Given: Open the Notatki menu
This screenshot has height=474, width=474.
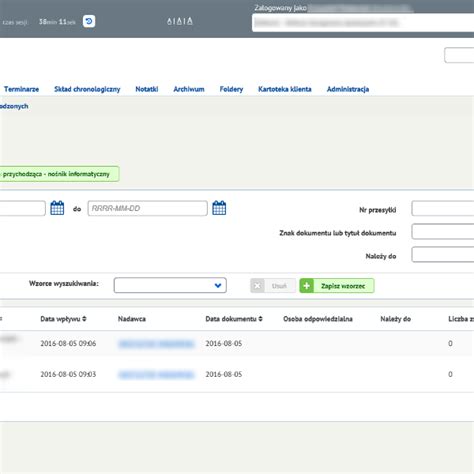Looking at the screenshot, I should 147,89.
